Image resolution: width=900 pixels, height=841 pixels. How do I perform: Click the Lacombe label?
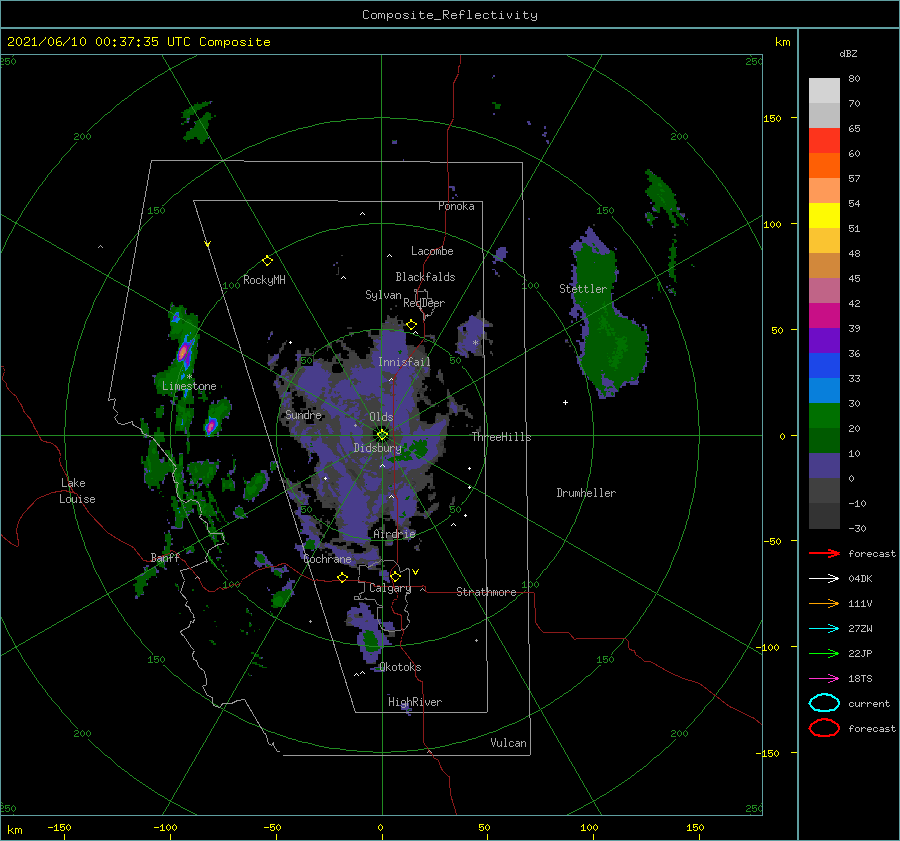coord(432,251)
